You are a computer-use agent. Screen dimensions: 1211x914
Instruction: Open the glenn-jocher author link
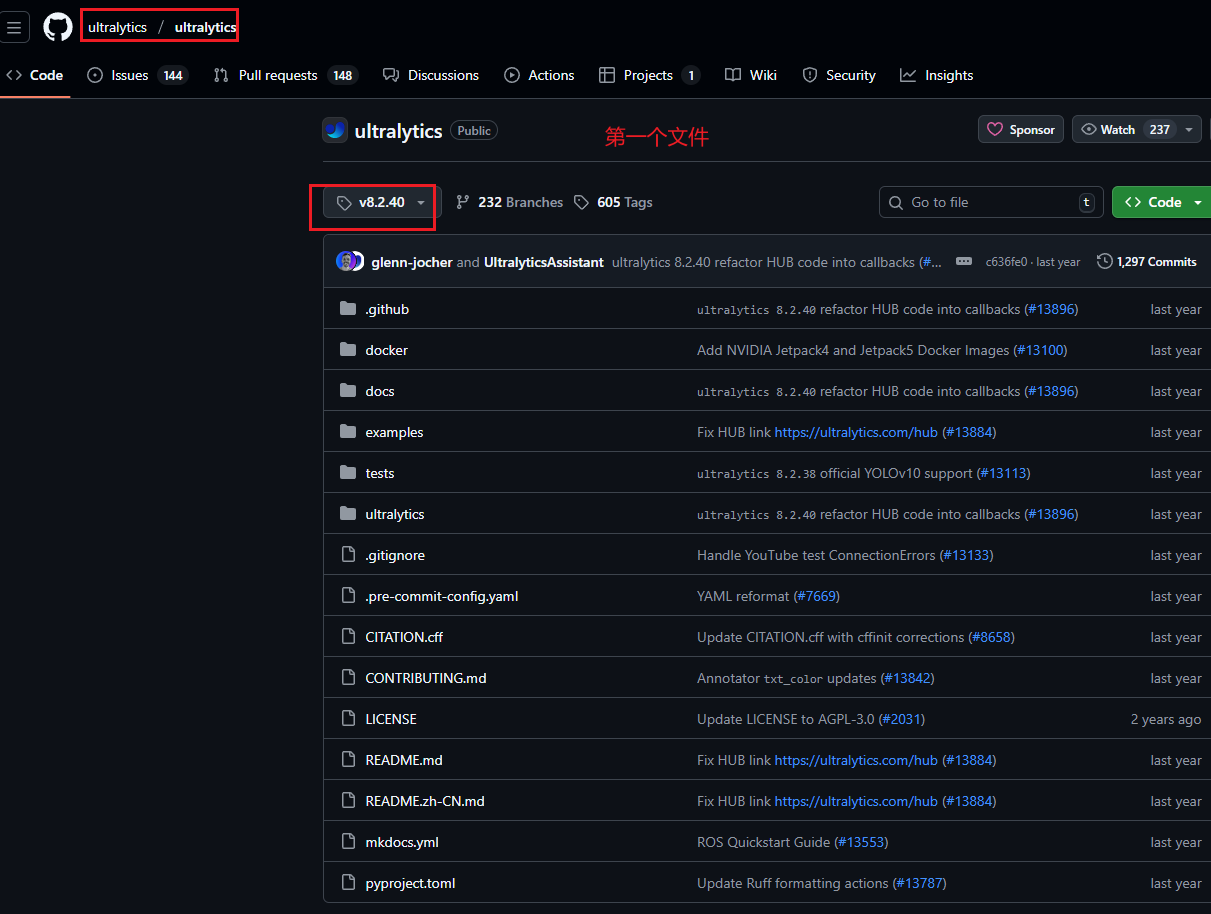pyautogui.click(x=412, y=262)
